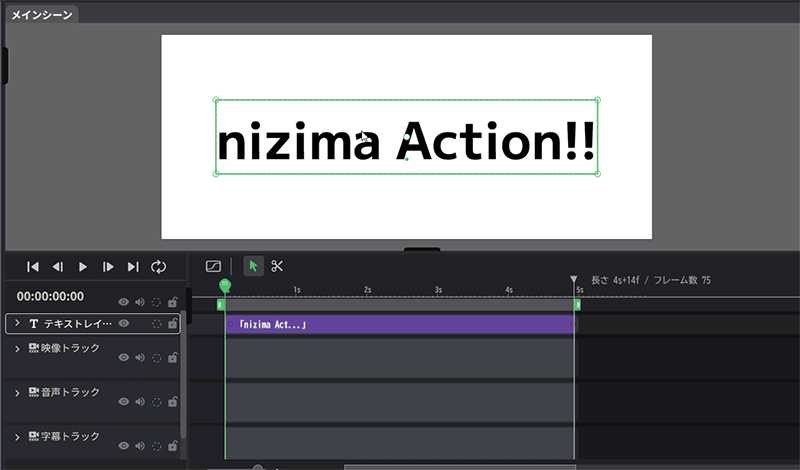This screenshot has width=800, height=470.
Task: Click the top-left bounding box handle
Action: (216, 100)
